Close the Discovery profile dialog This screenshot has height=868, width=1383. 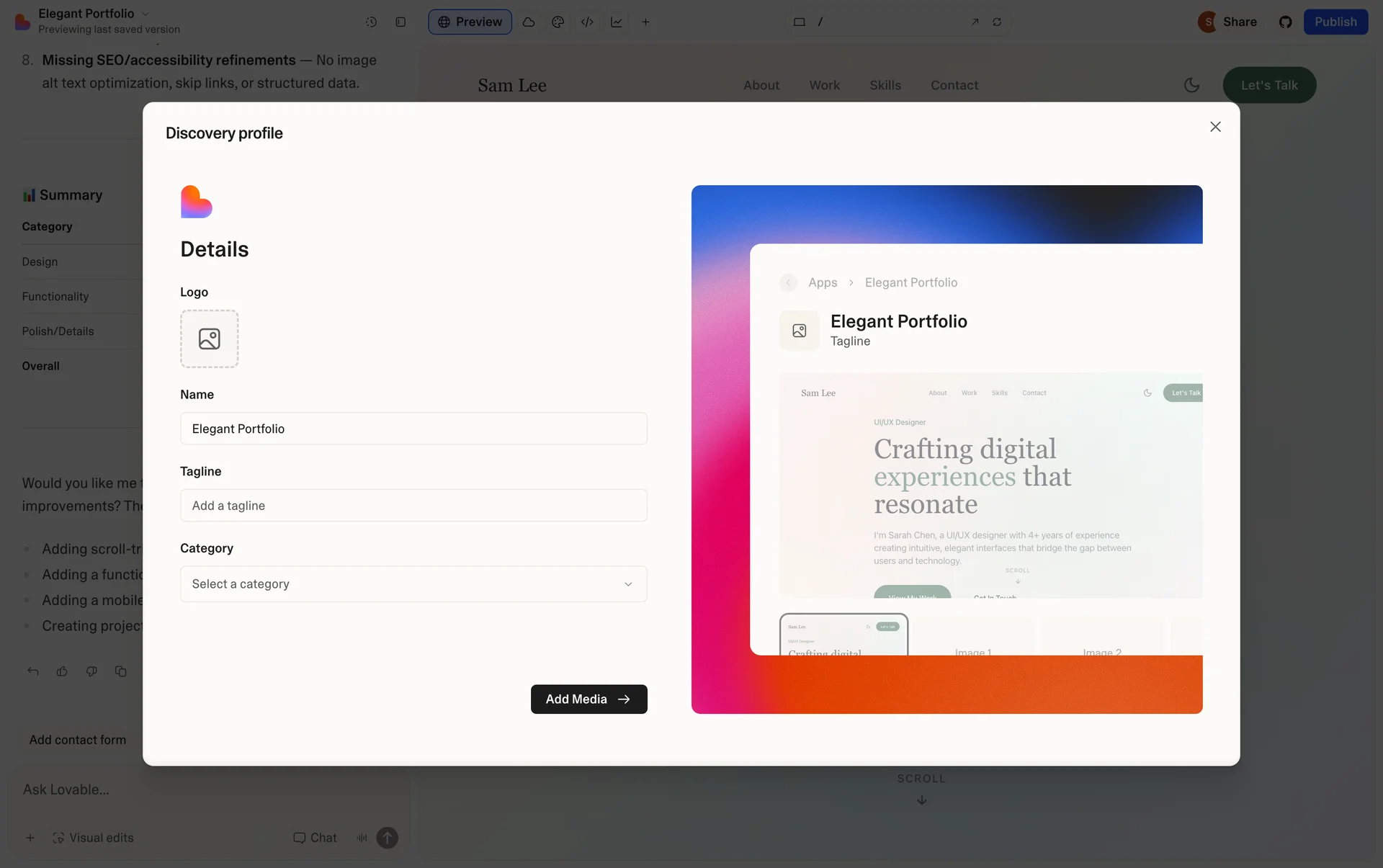pyautogui.click(x=1215, y=127)
